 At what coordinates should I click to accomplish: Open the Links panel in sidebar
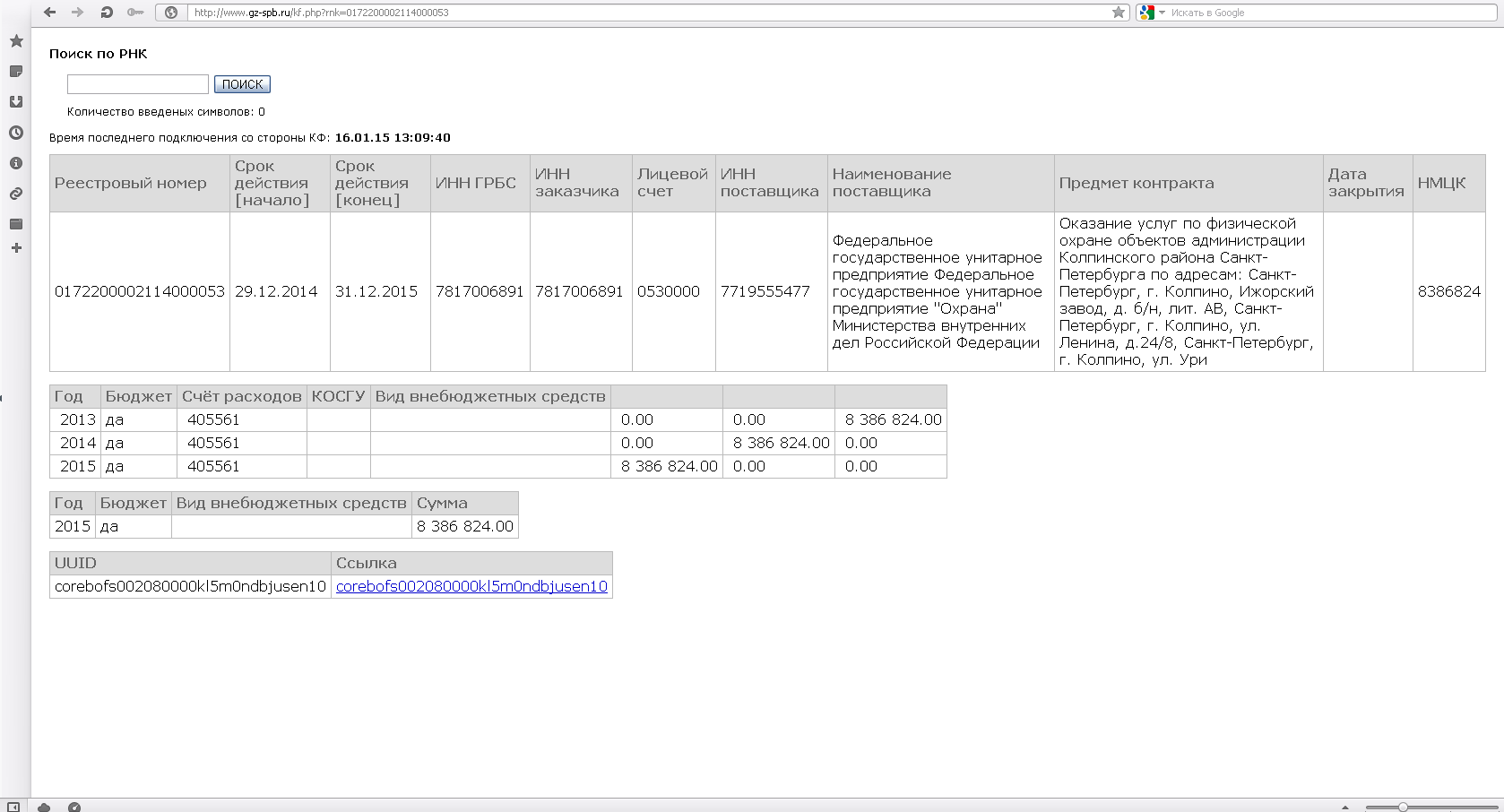[x=16, y=194]
